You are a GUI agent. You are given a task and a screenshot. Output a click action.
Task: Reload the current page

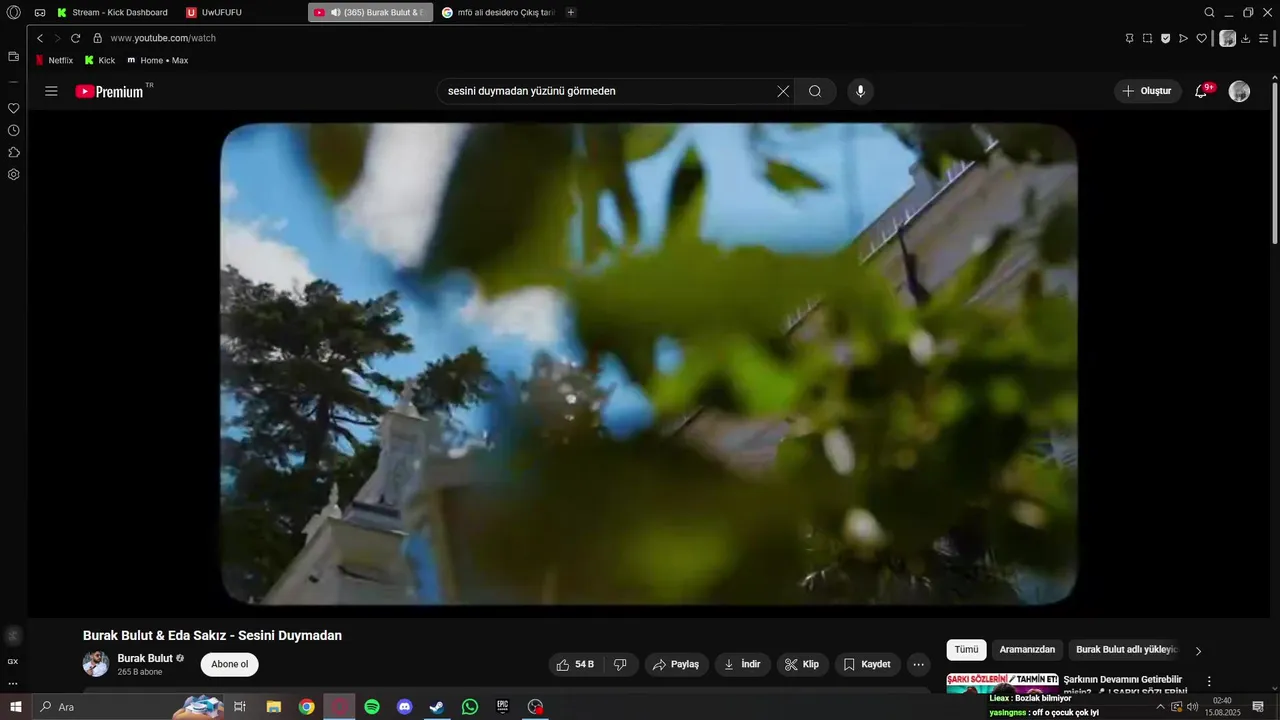[75, 38]
